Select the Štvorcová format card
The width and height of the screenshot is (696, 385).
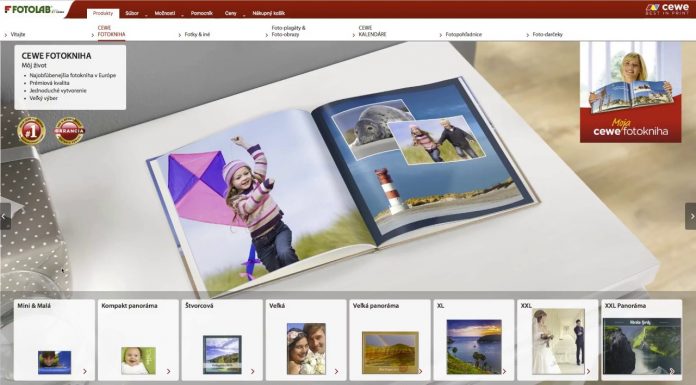pos(222,340)
